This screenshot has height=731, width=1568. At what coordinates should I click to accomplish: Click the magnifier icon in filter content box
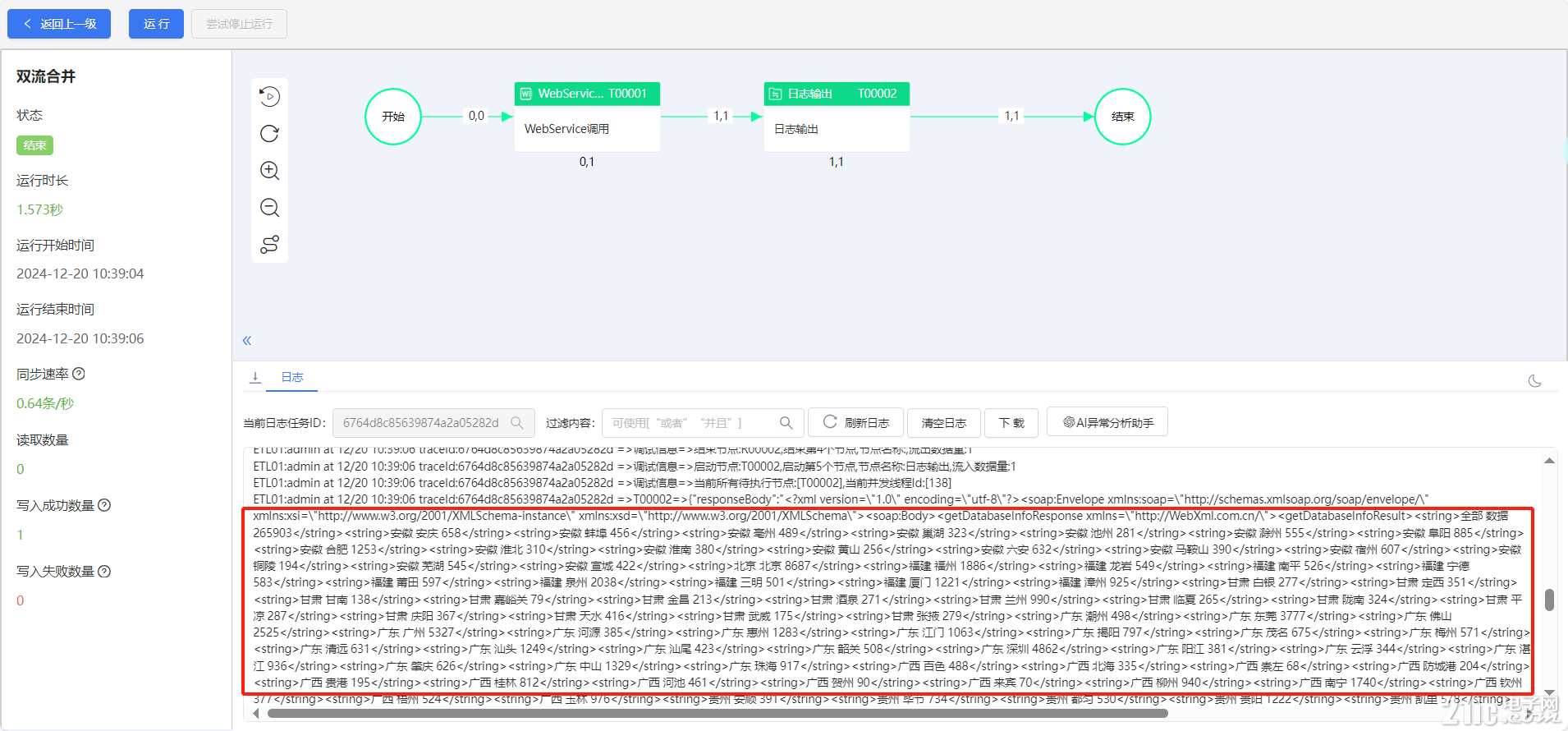tap(786, 423)
